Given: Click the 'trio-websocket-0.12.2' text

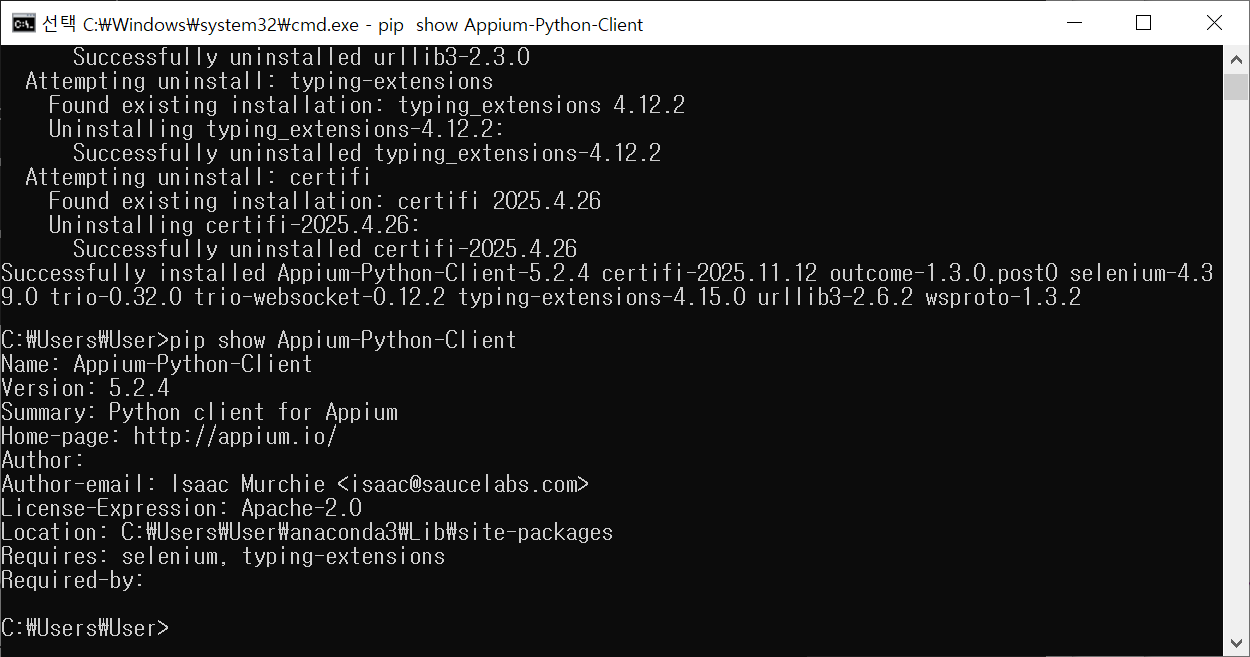Looking at the screenshot, I should 320,297.
